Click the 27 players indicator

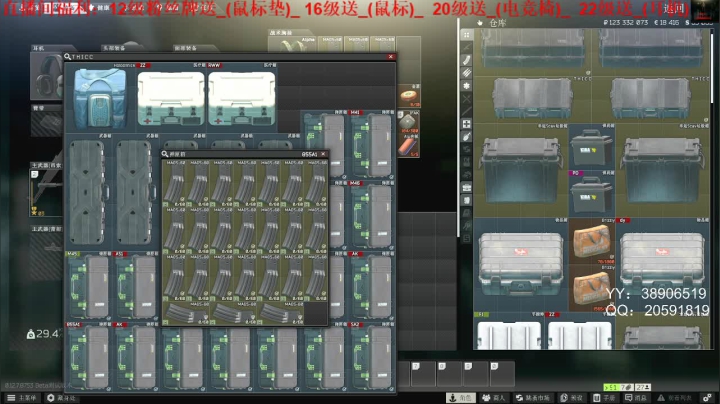tap(643, 387)
